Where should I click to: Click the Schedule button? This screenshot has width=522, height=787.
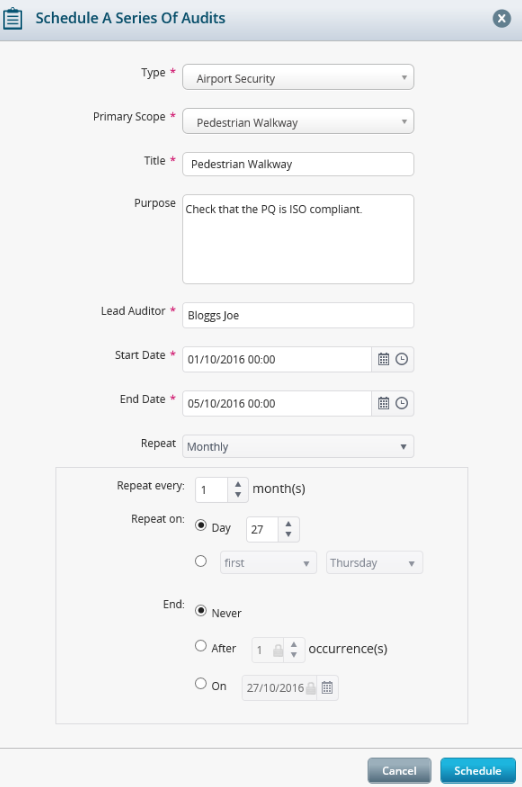click(x=478, y=770)
